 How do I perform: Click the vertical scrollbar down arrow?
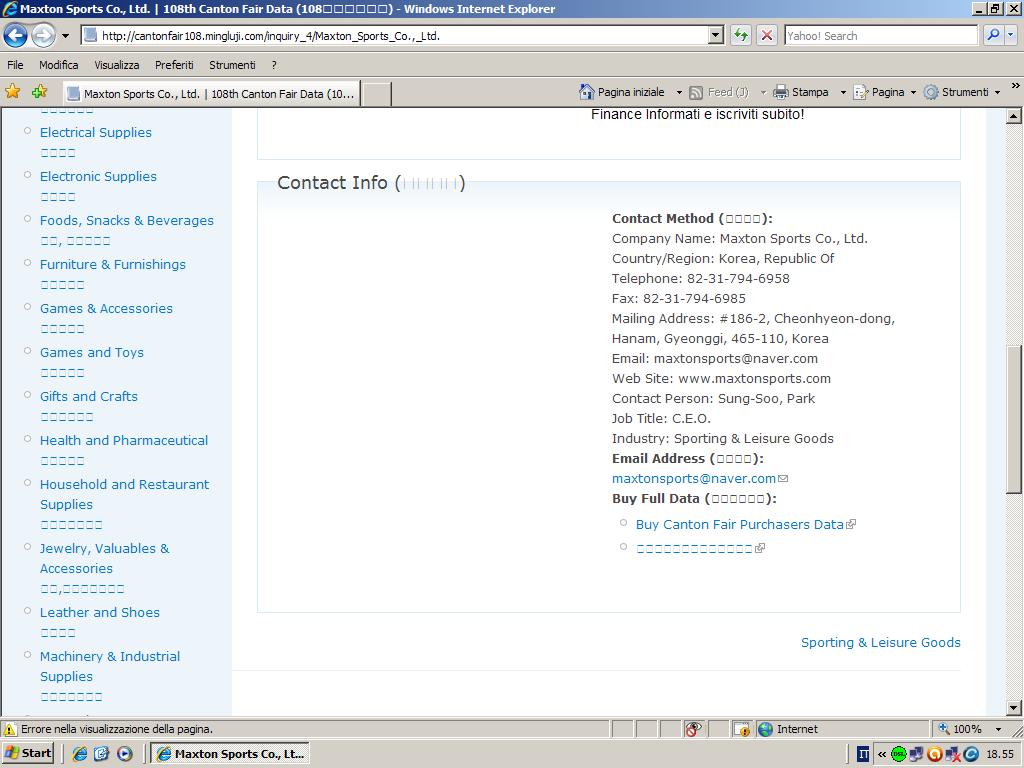point(1014,708)
